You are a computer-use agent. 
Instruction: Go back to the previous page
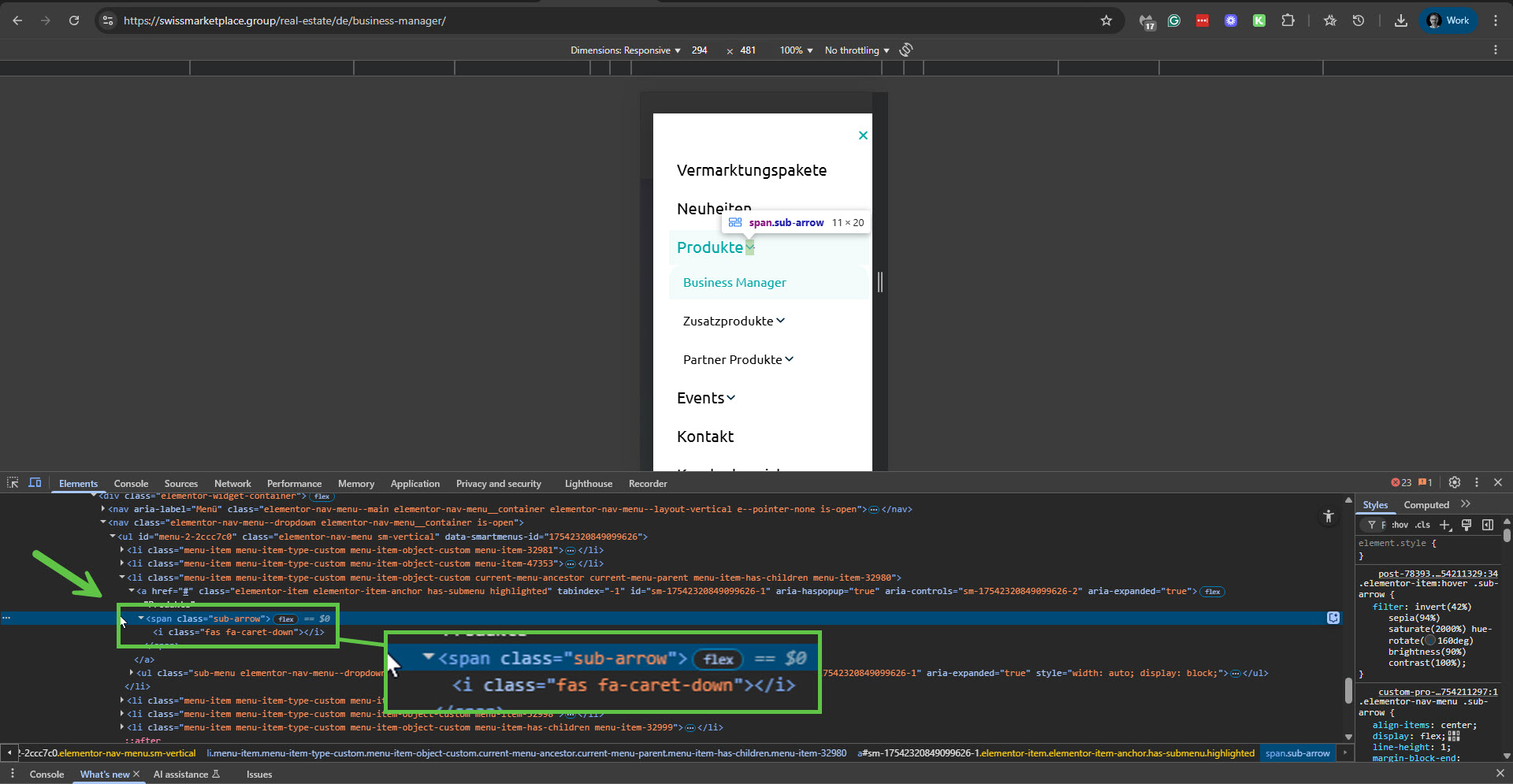(17, 20)
